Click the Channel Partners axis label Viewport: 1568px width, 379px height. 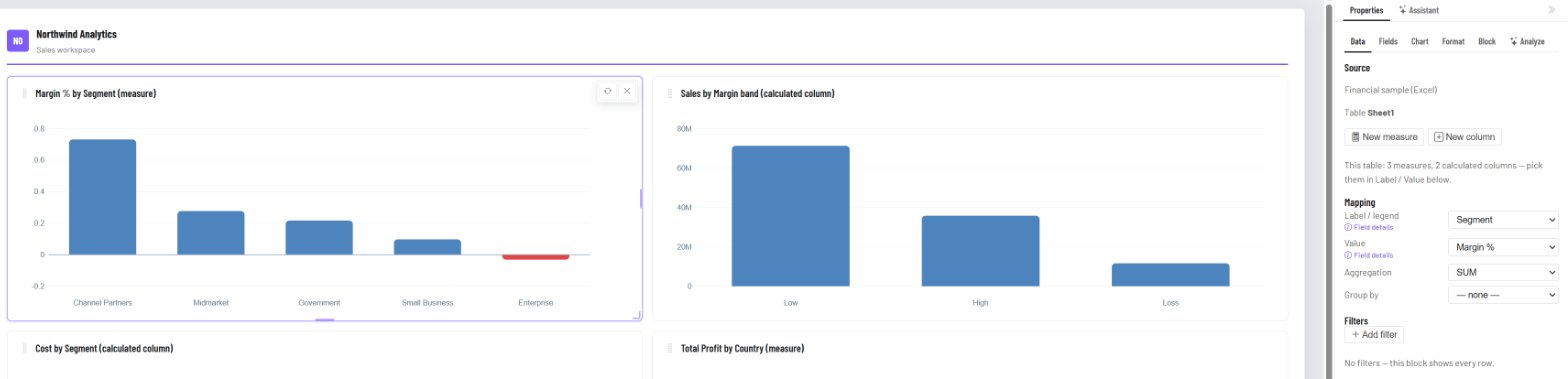[103, 302]
